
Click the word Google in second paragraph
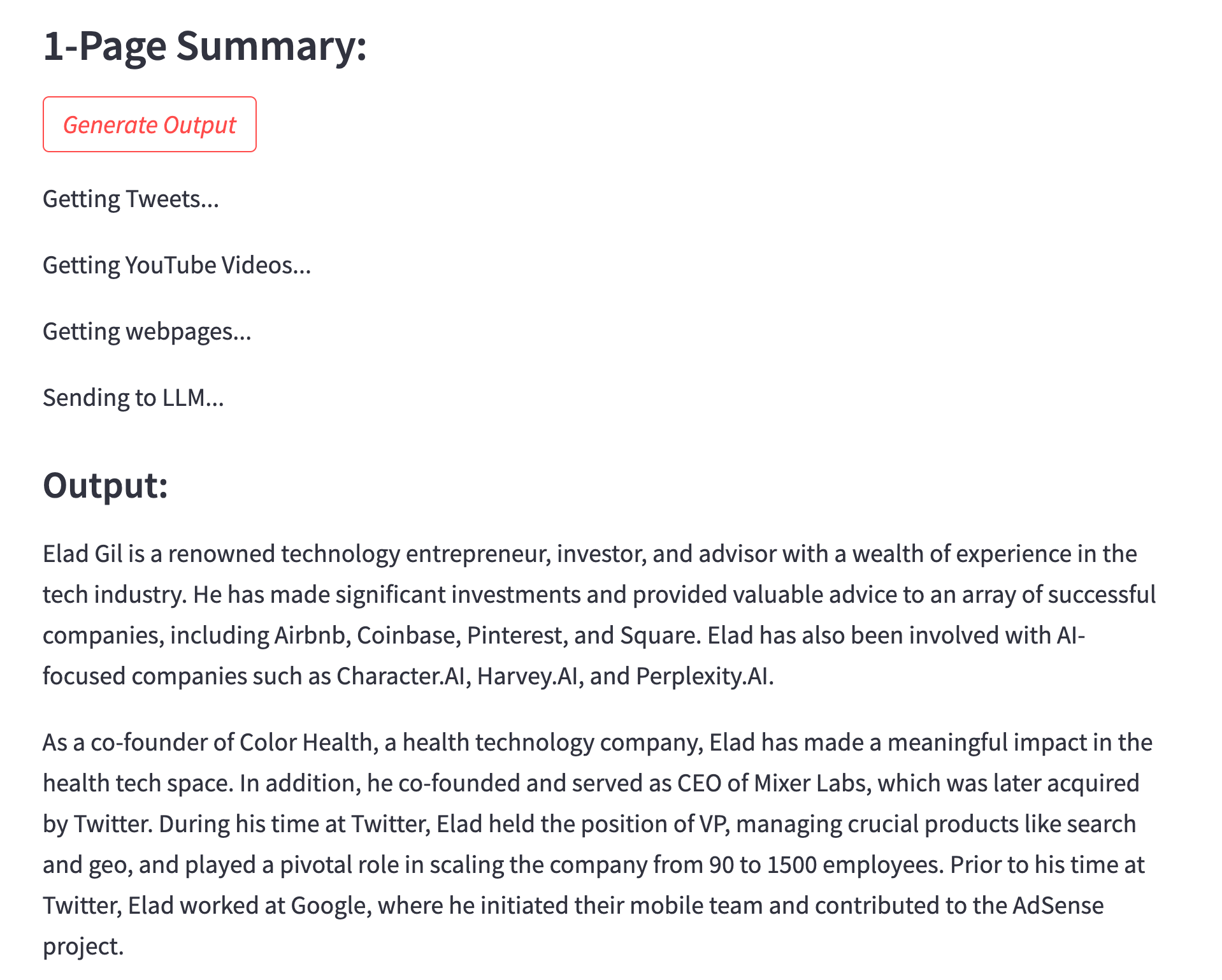pos(328,906)
